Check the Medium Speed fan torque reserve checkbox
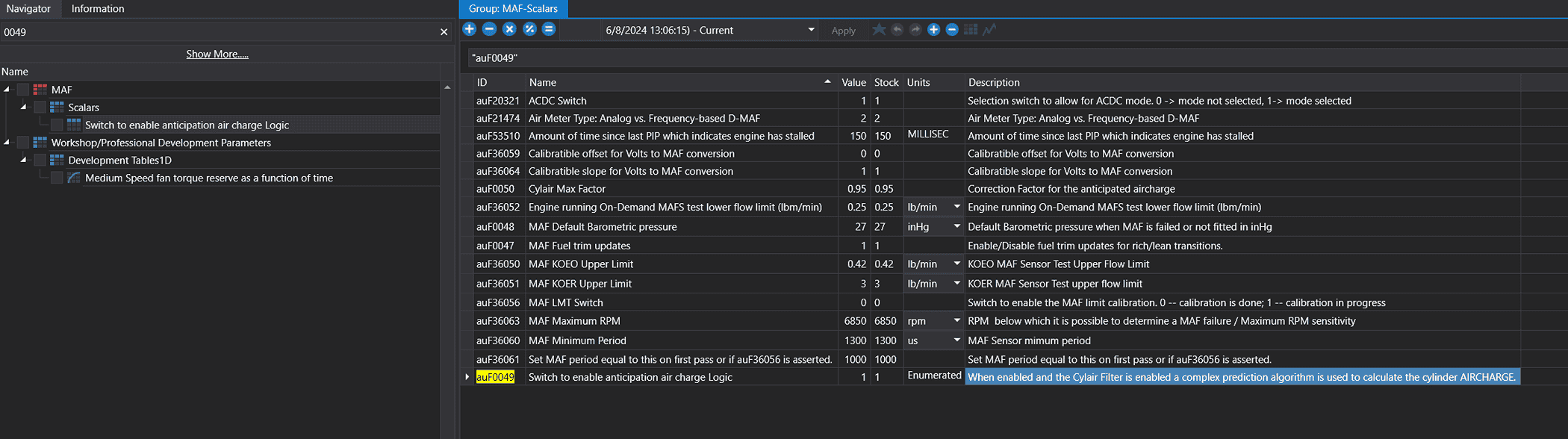 [x=57, y=178]
